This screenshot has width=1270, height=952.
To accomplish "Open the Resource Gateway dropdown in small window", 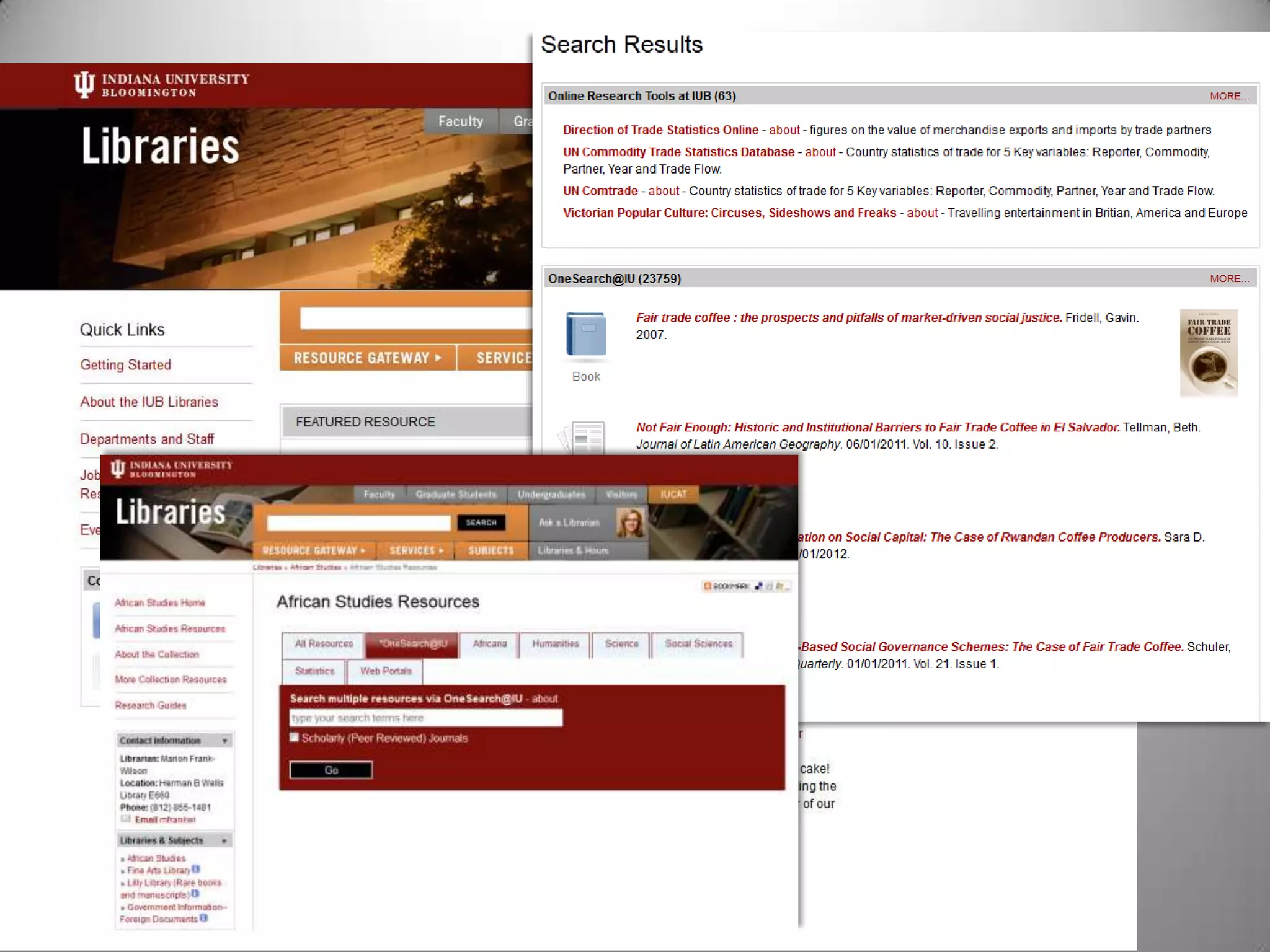I will coord(314,550).
